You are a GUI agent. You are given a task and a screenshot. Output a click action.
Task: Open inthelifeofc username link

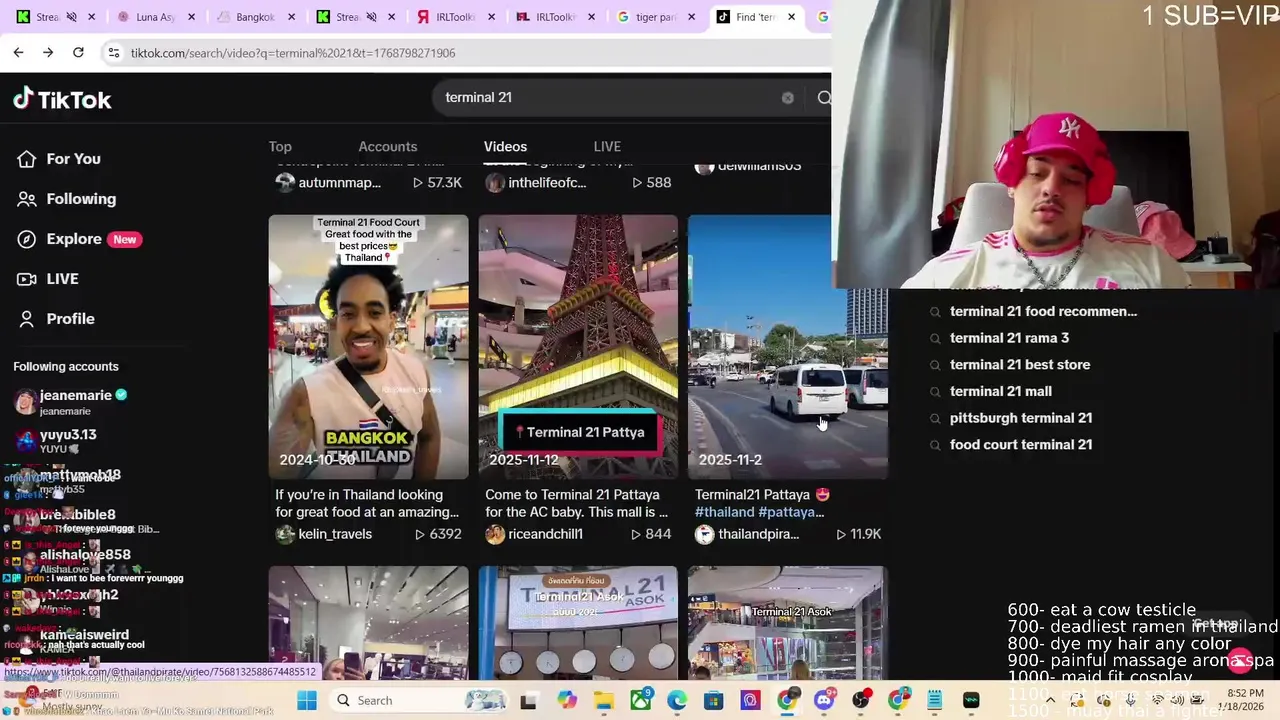click(547, 183)
